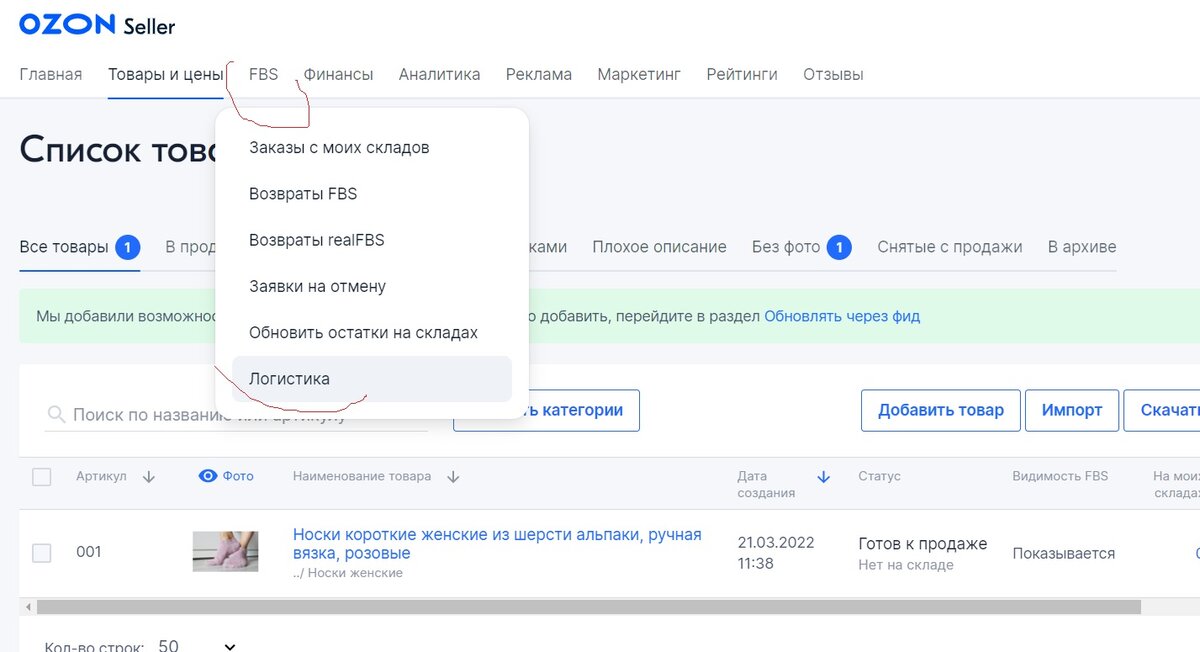
Task: Switch to Без фото tab
Action: pos(801,247)
